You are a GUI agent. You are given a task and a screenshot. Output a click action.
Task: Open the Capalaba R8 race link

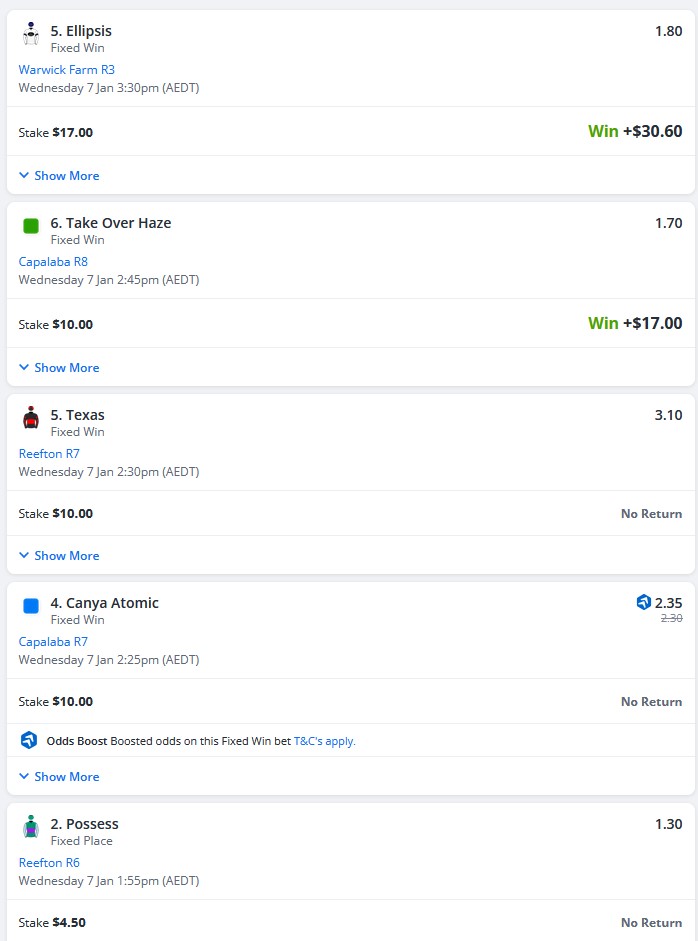pyautogui.click(x=53, y=262)
